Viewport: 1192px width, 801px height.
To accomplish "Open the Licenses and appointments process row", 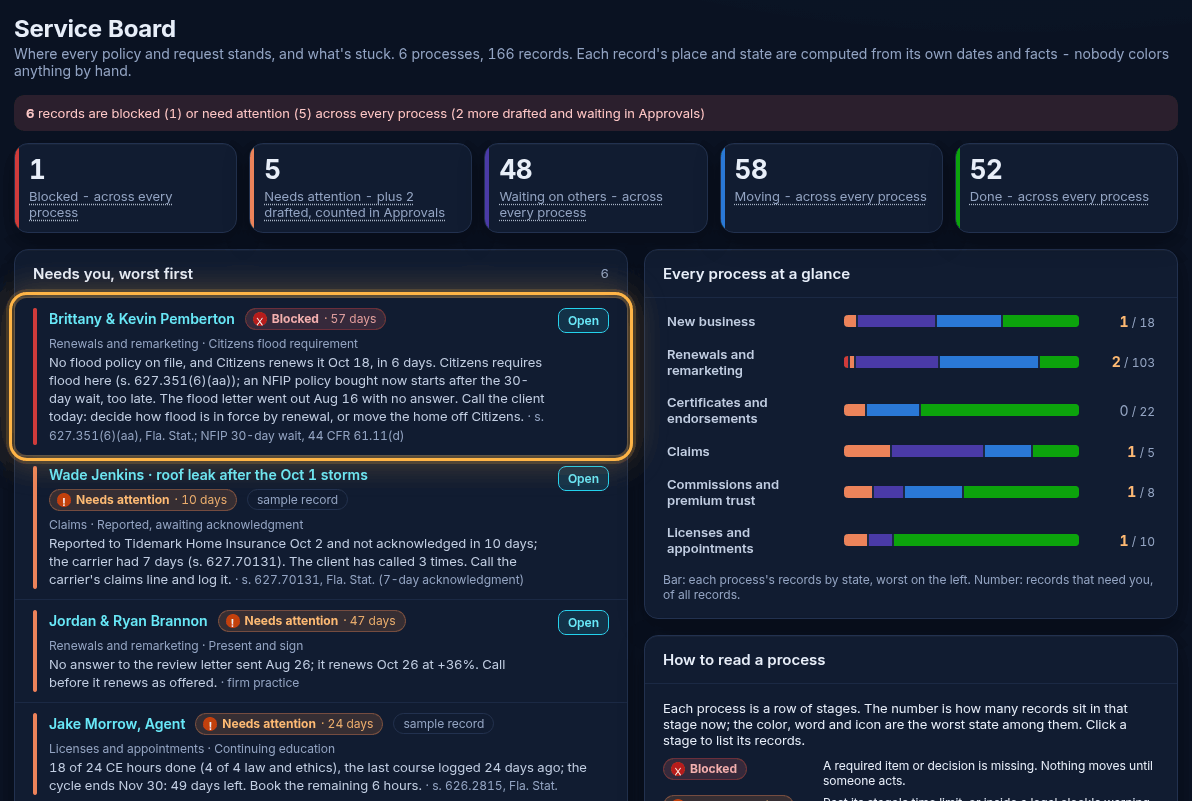I will coord(911,540).
